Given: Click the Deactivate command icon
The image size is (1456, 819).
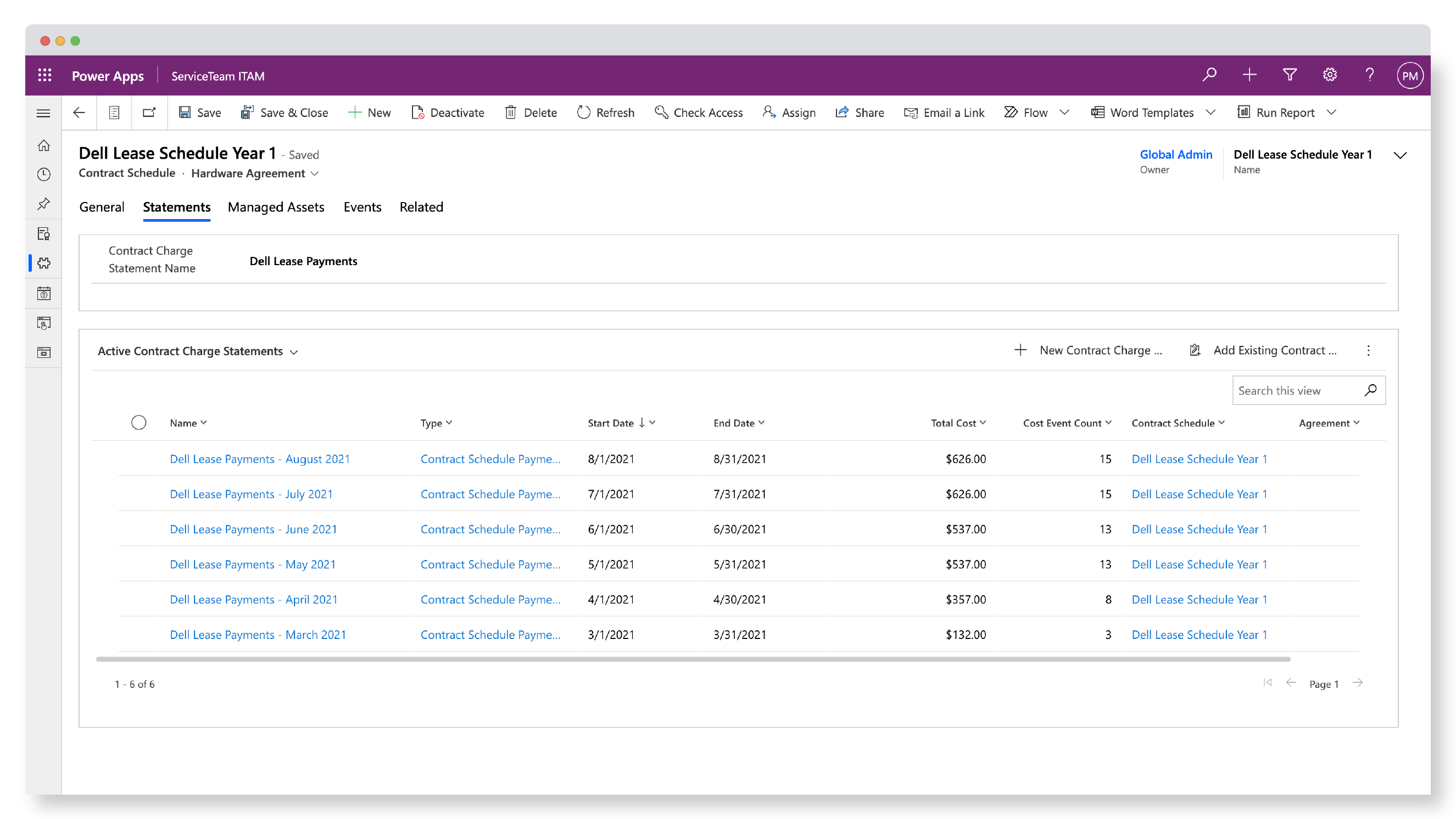Looking at the screenshot, I should pos(419,113).
